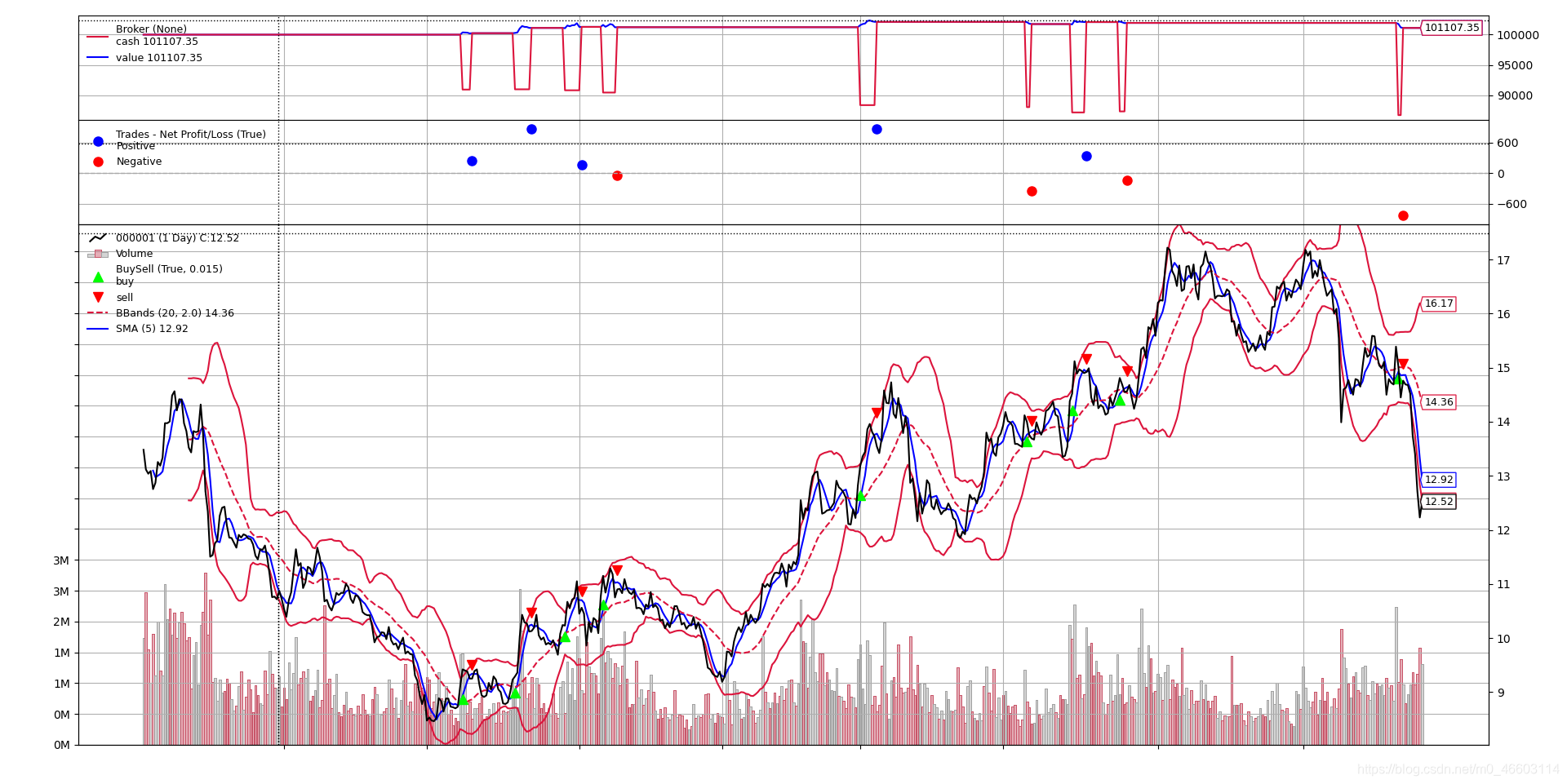Click the 'cash 101107.35' legend entry

point(157,42)
